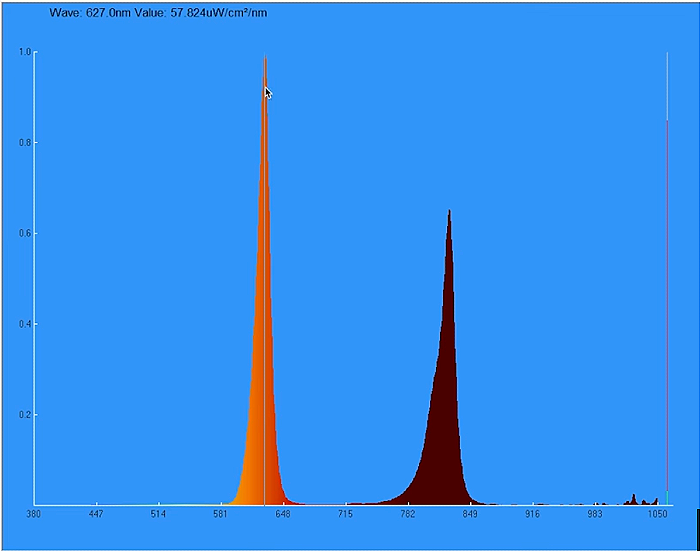Click the 380 x-axis label
Screen dimensions: 700x551
click(33, 514)
